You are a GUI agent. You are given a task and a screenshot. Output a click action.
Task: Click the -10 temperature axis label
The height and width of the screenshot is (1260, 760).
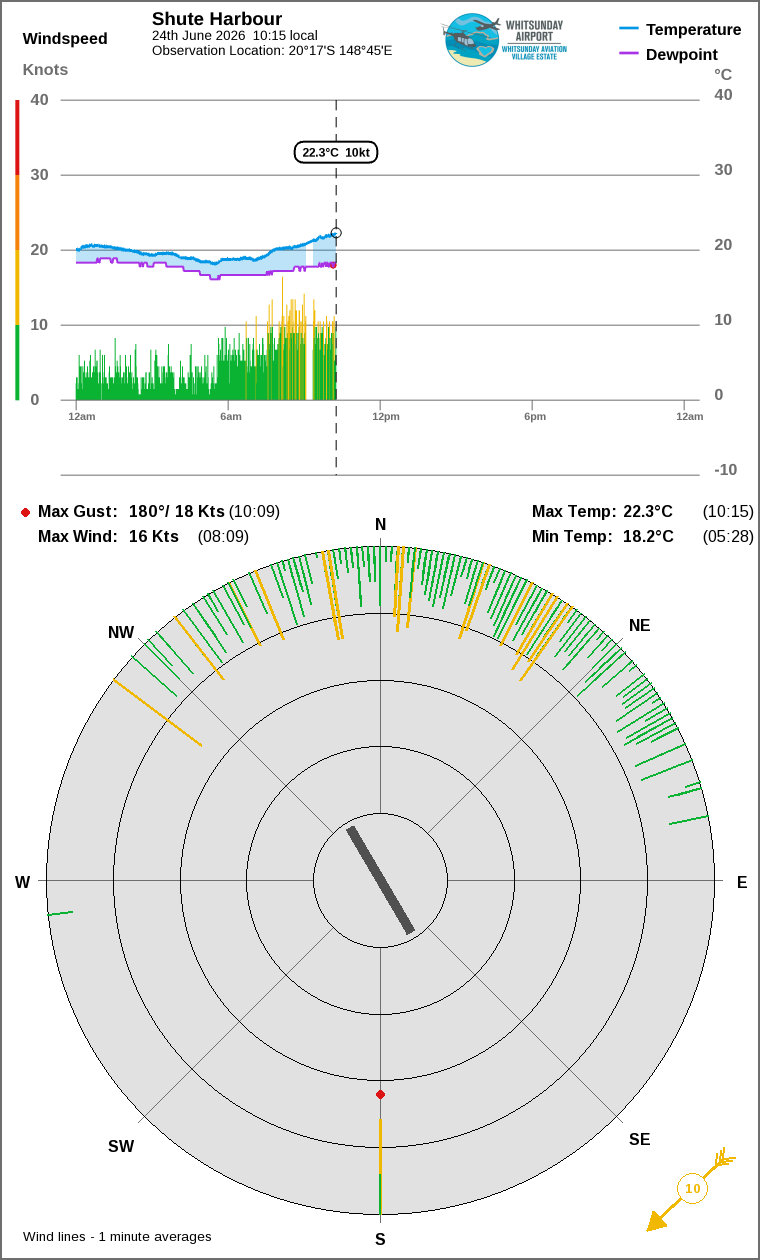[725, 470]
